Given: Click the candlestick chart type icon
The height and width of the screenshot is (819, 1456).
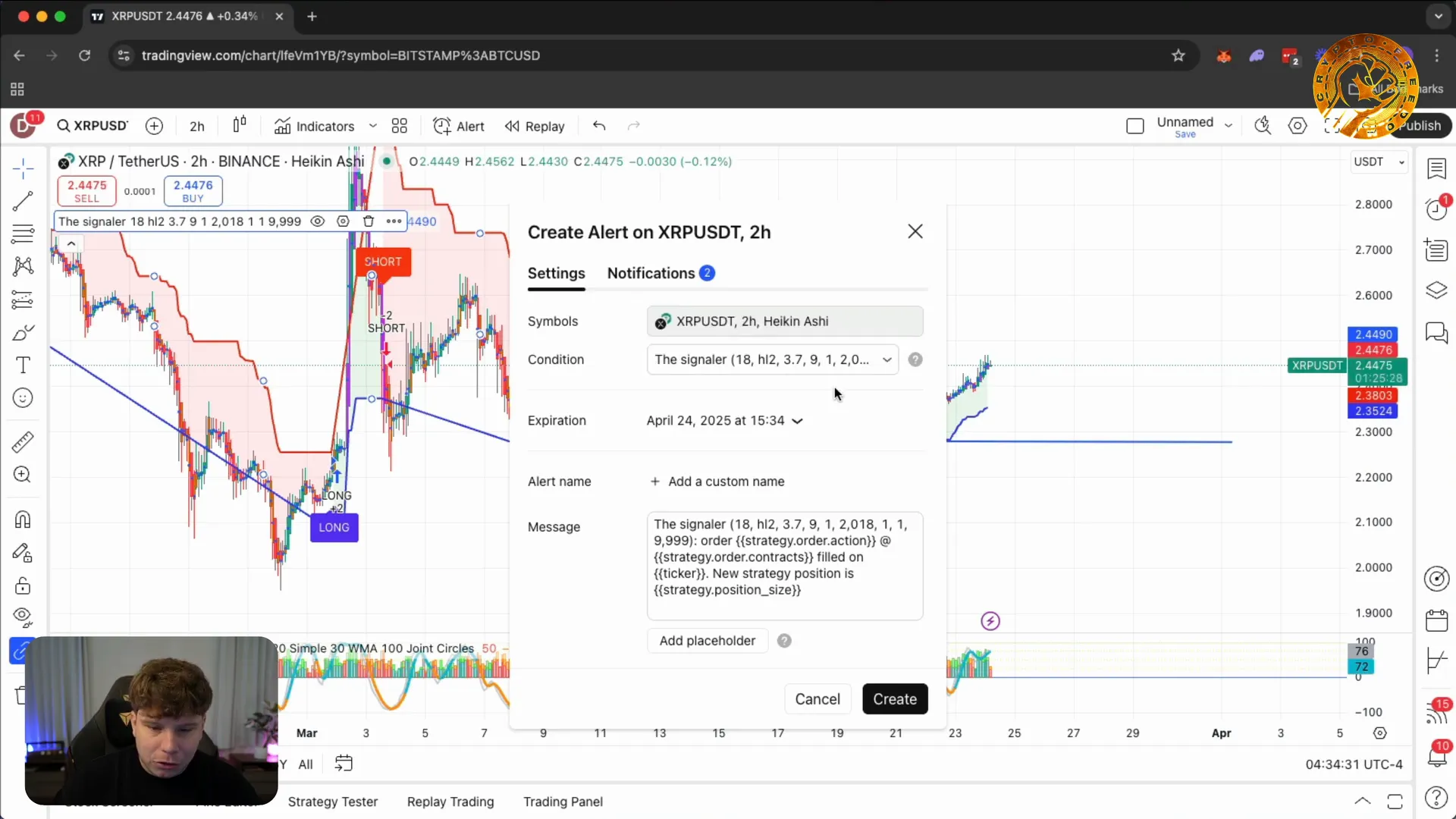Looking at the screenshot, I should pyautogui.click(x=240, y=125).
